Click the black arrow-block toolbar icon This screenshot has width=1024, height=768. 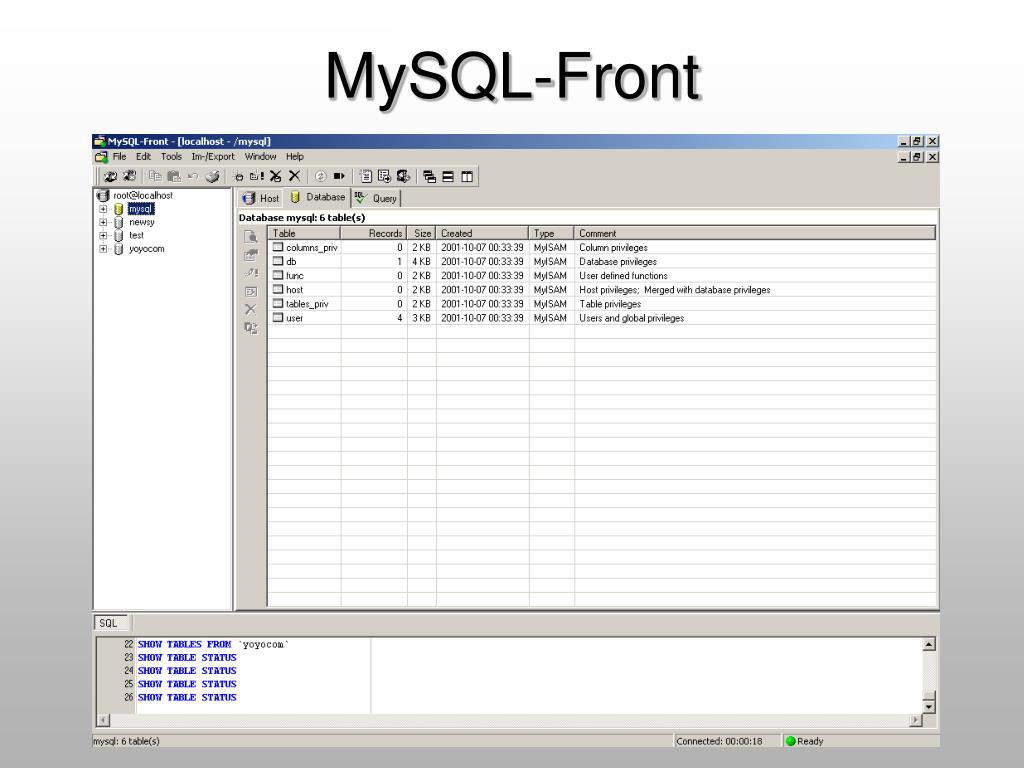[339, 176]
